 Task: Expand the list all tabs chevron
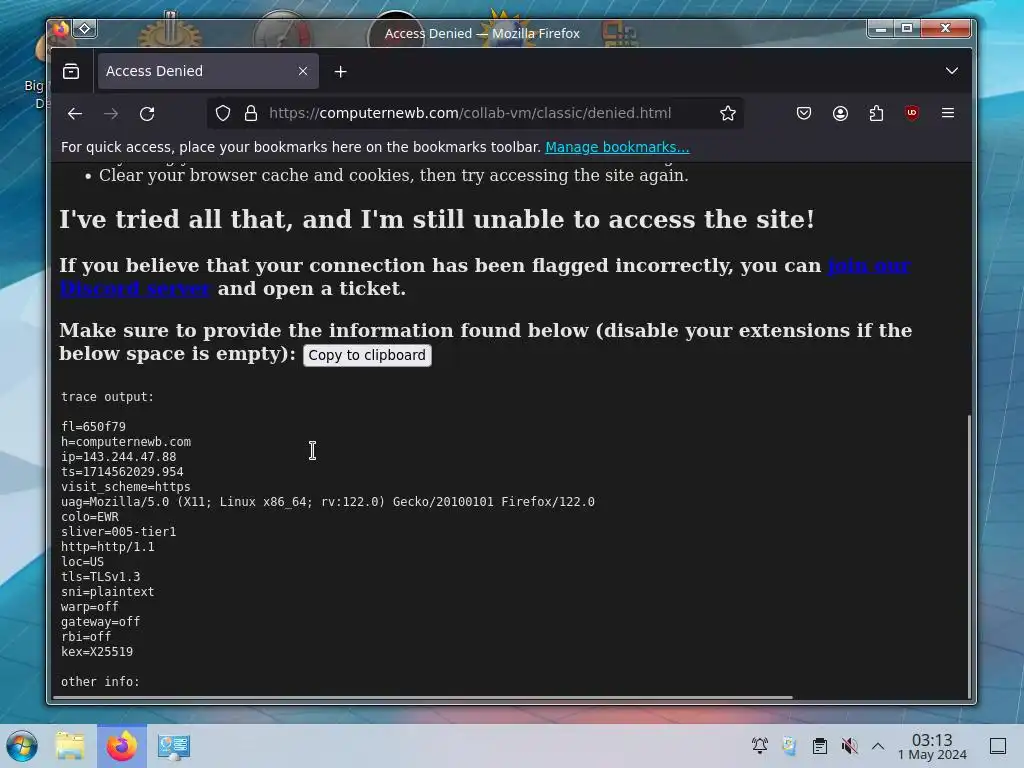(x=952, y=71)
